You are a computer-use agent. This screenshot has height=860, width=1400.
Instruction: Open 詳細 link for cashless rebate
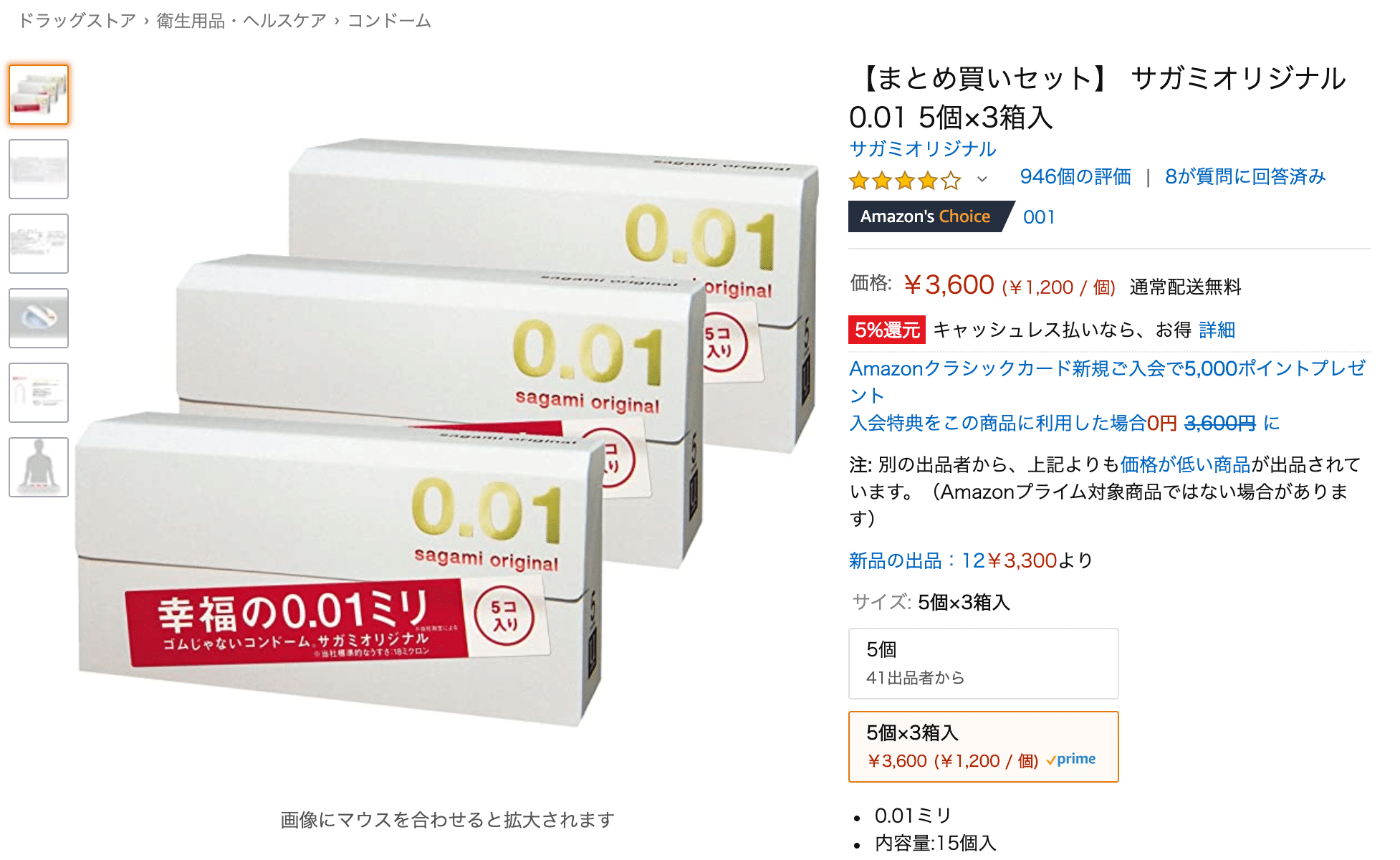[1217, 330]
